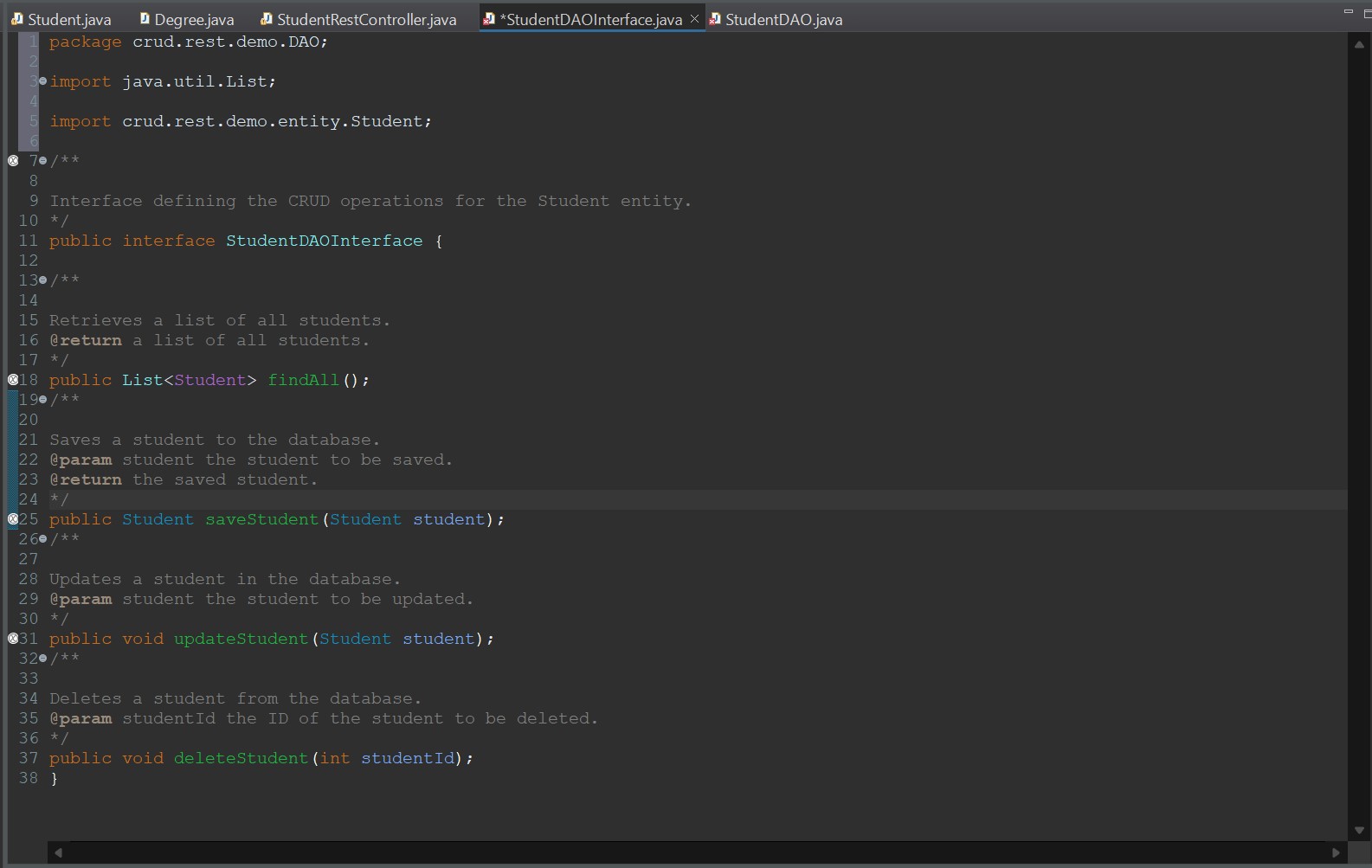Click the error marker on line 25

click(x=13, y=519)
